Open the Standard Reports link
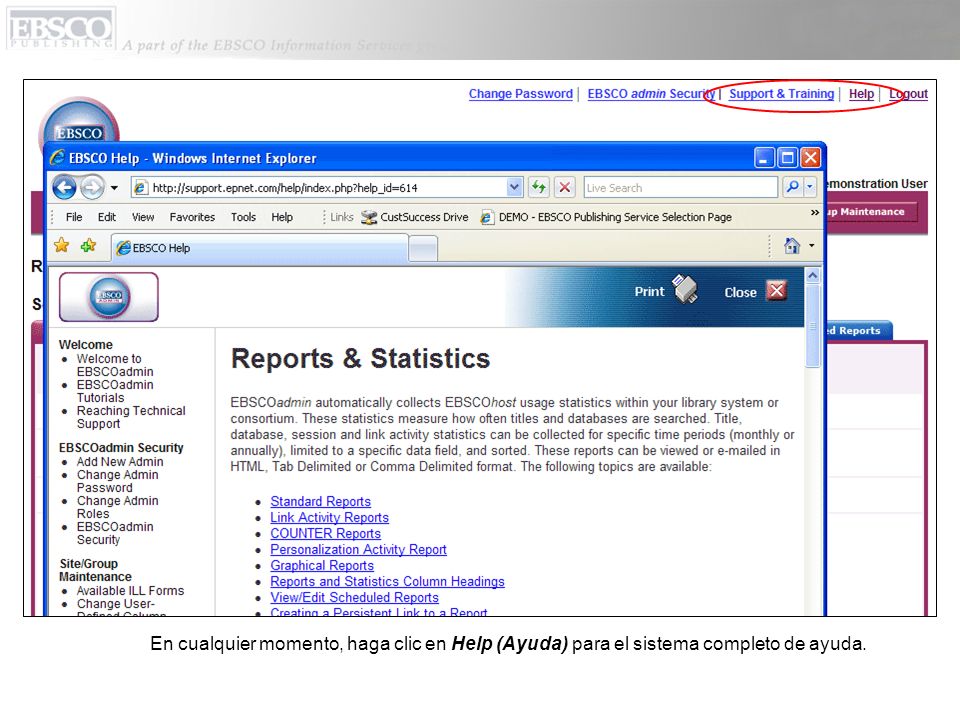Viewport: 960px width, 720px height. click(321, 501)
